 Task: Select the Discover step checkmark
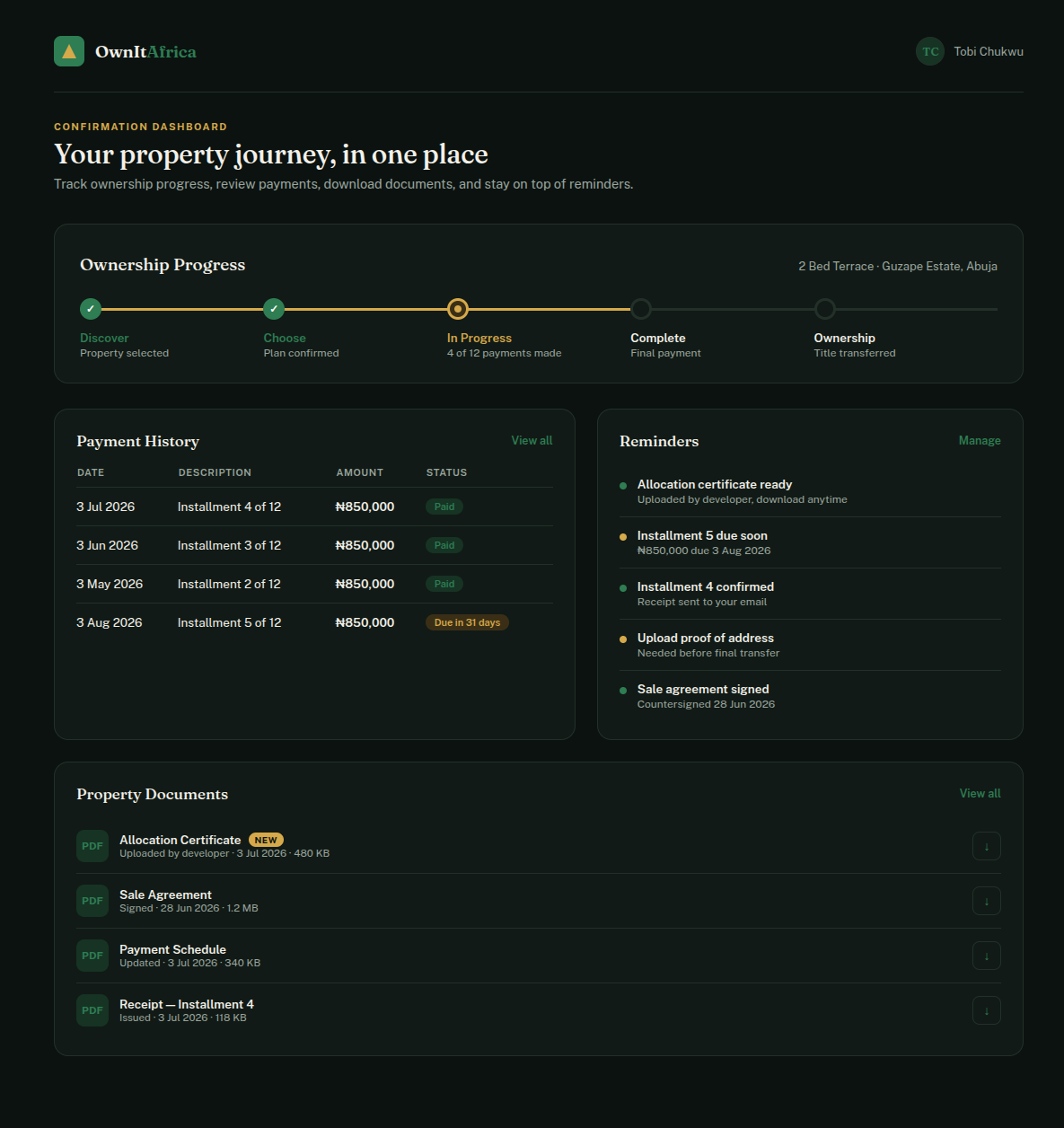click(91, 309)
